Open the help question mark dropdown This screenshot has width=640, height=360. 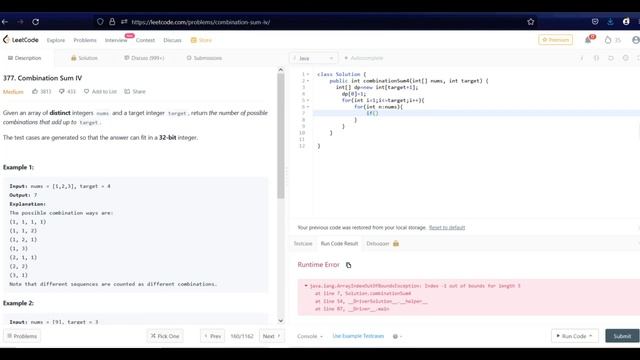397,336
